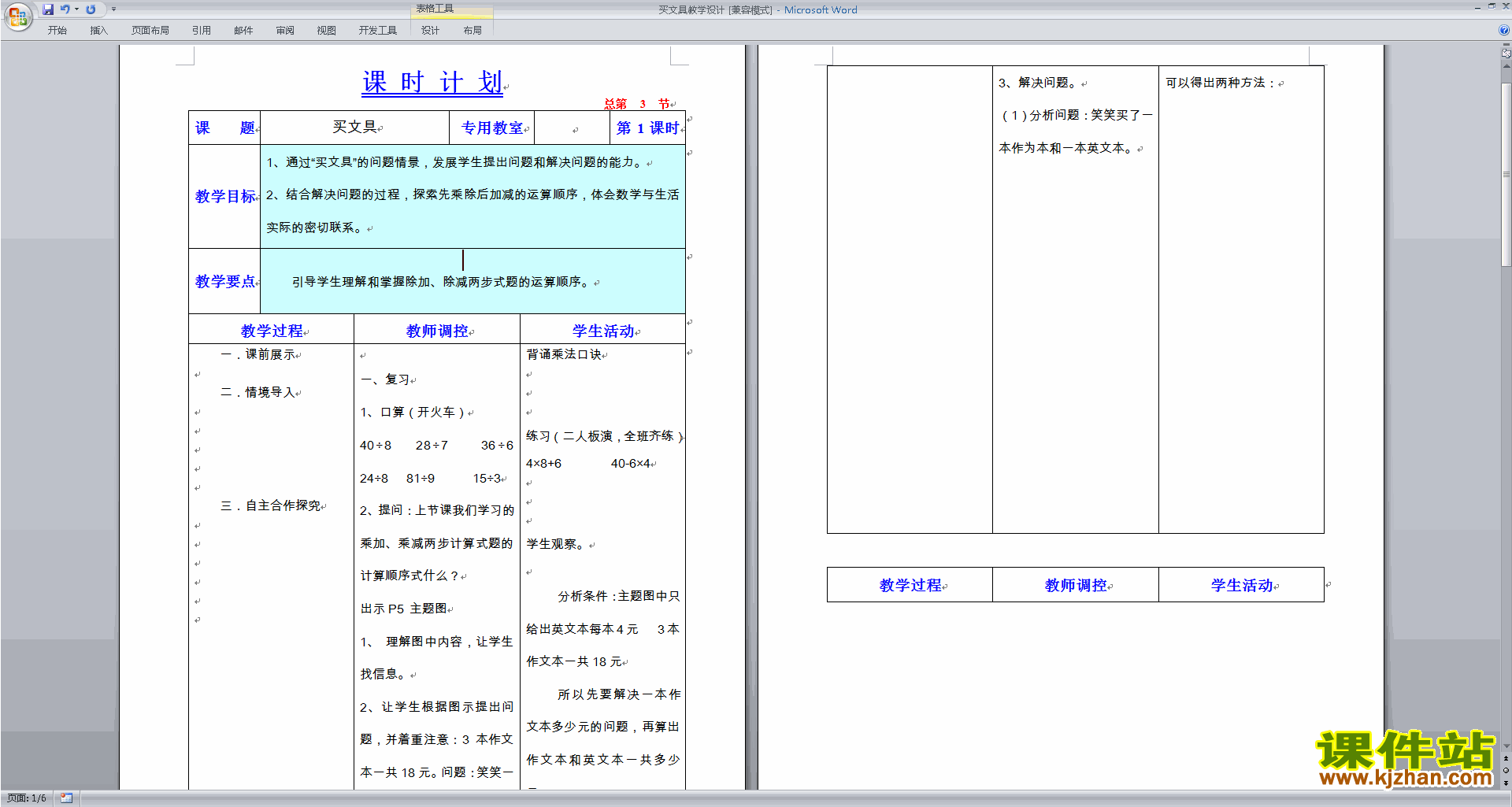Toggle the ruler display icon

point(1506,54)
